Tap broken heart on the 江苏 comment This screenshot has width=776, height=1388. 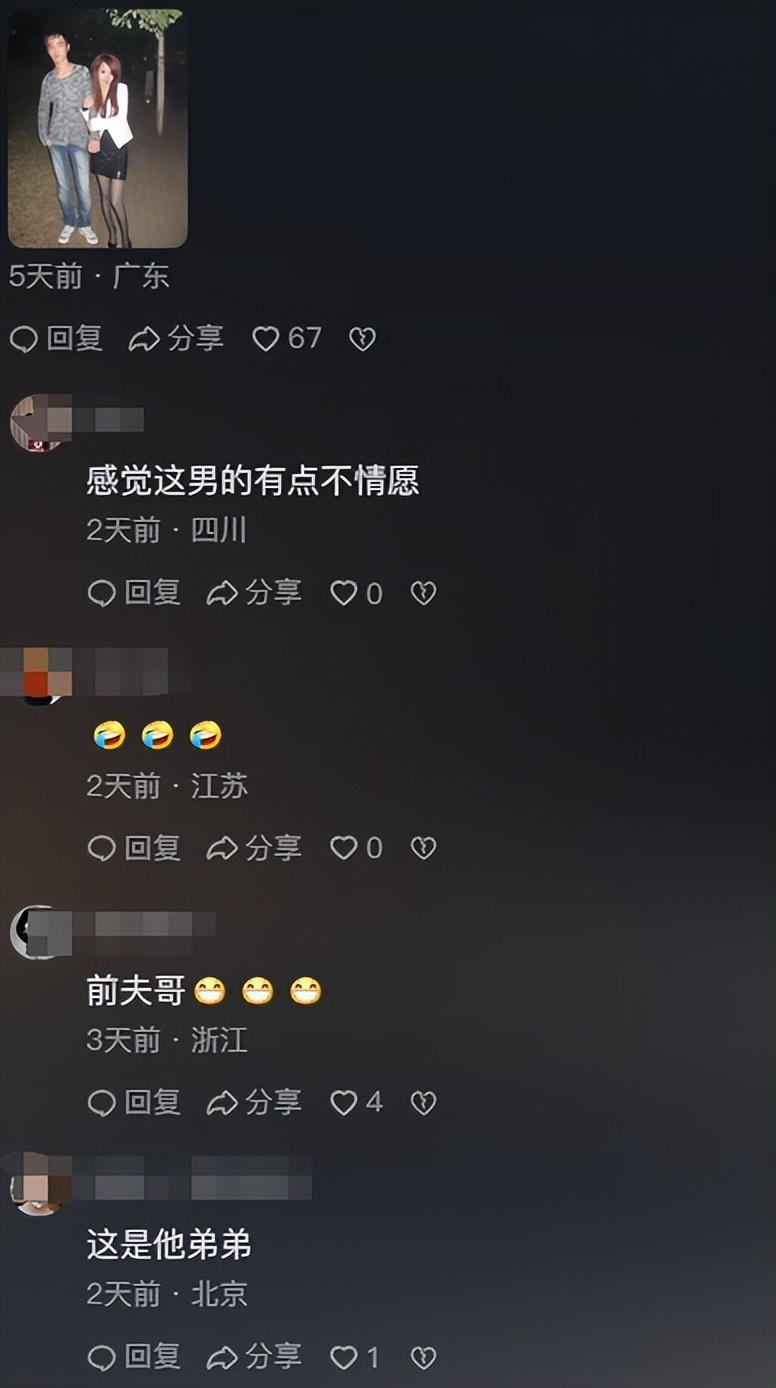tap(423, 849)
